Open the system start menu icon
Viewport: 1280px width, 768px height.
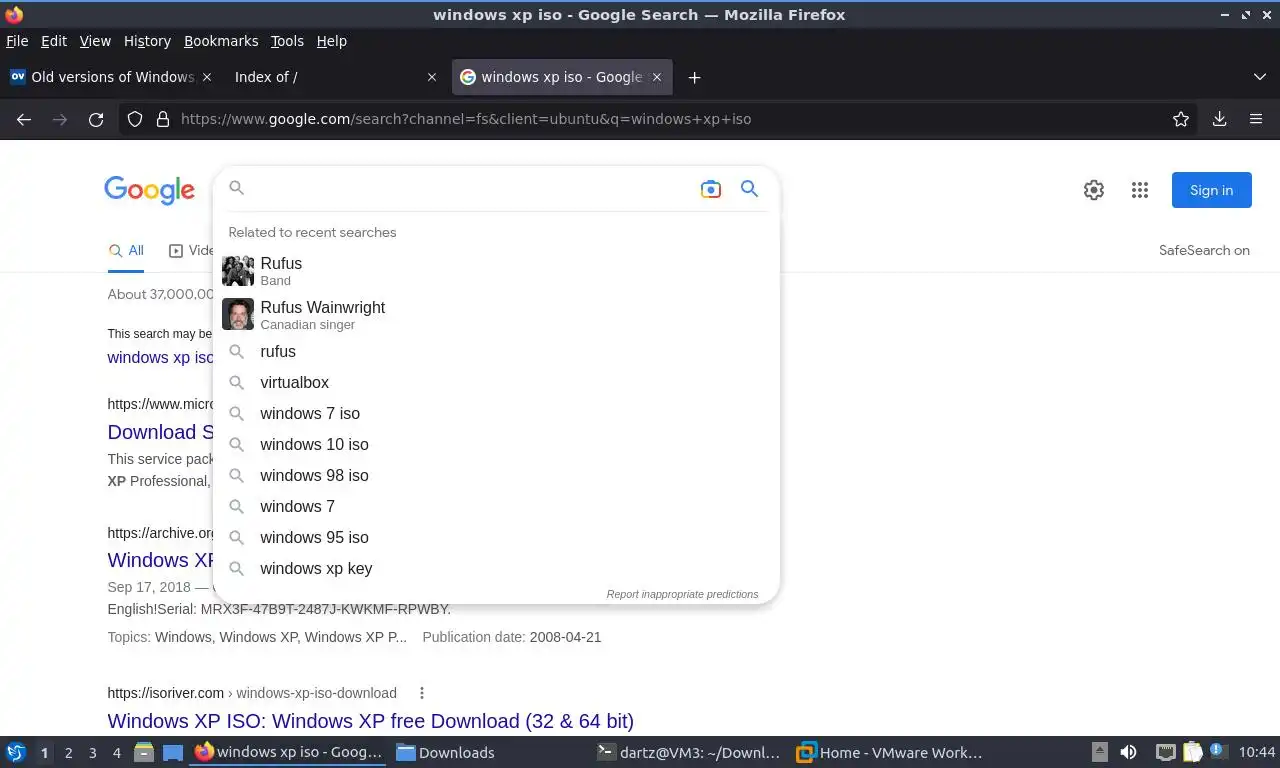coord(16,752)
